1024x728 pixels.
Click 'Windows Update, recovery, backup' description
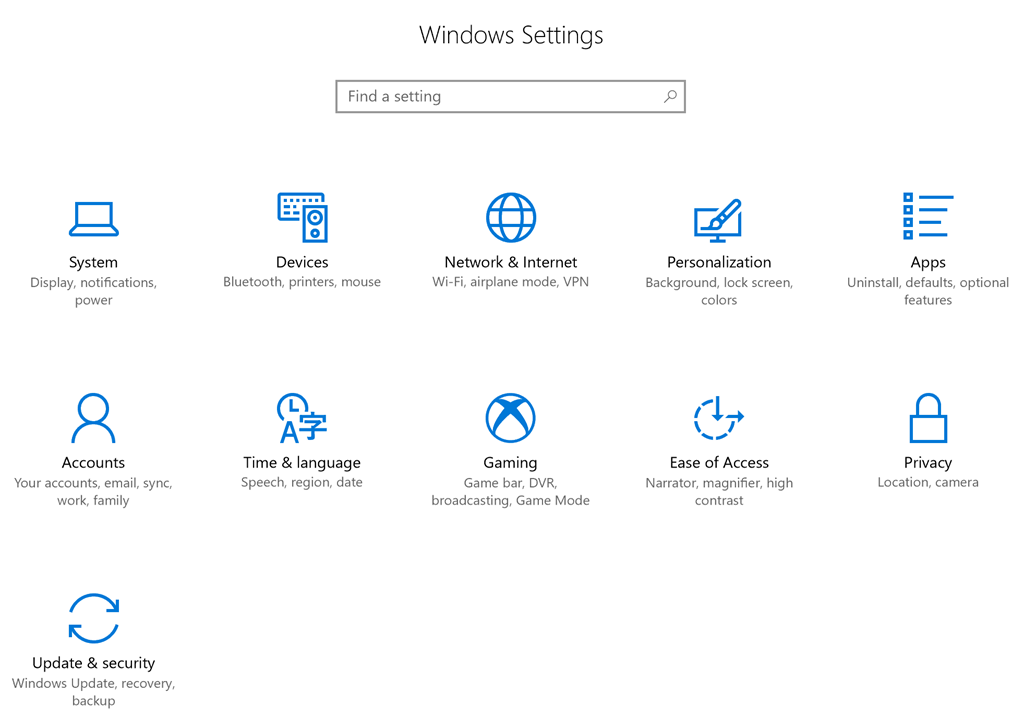point(93,692)
